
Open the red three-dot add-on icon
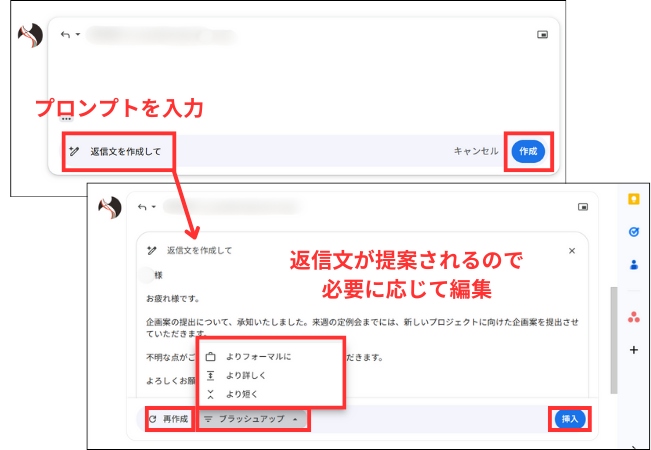(x=634, y=317)
